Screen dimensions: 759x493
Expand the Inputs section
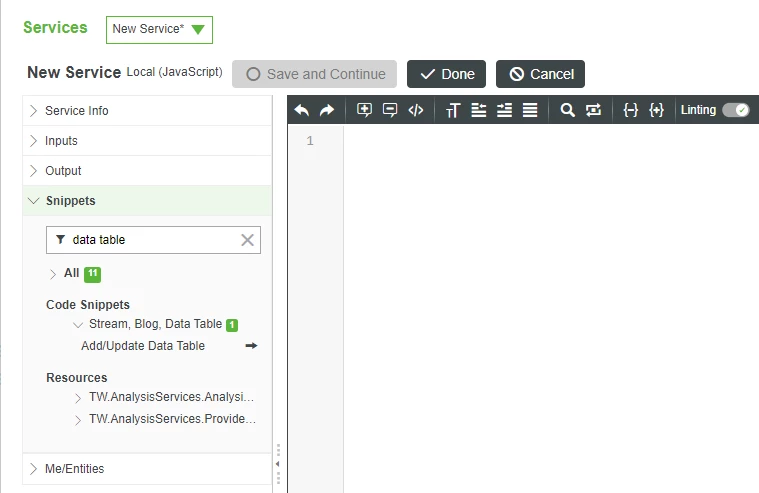coord(147,140)
